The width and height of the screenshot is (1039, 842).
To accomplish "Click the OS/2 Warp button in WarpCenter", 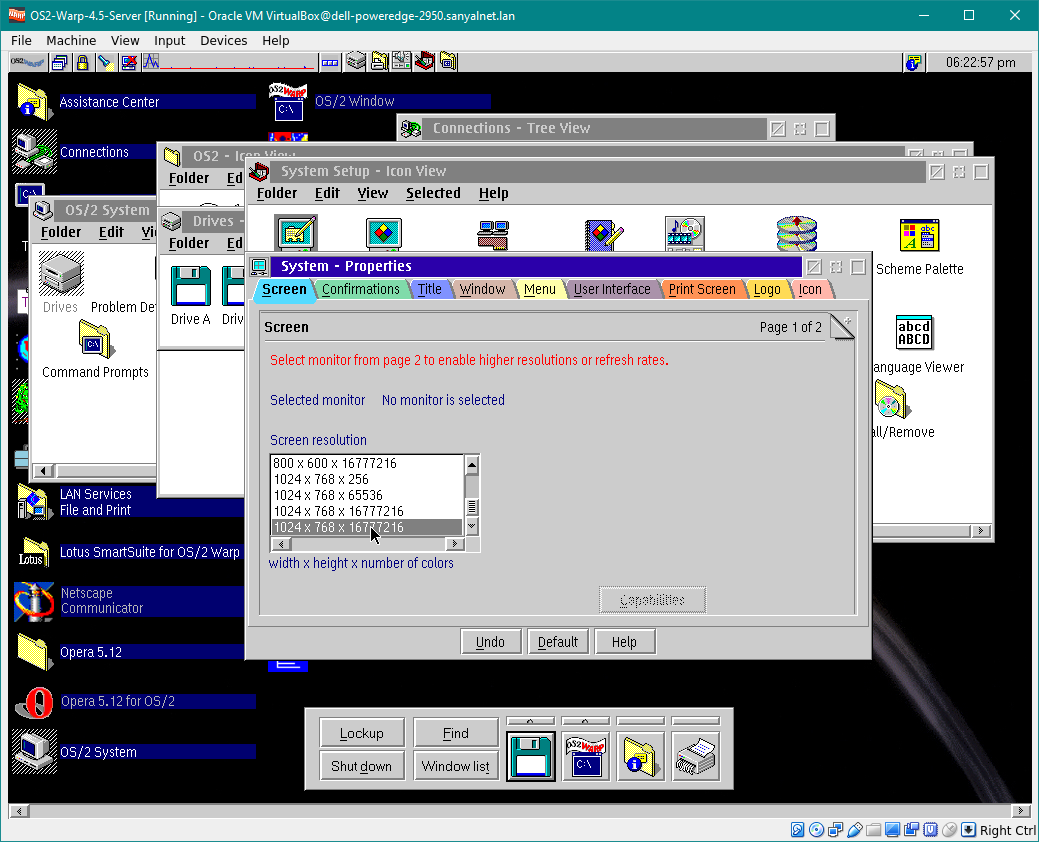I will coord(28,62).
